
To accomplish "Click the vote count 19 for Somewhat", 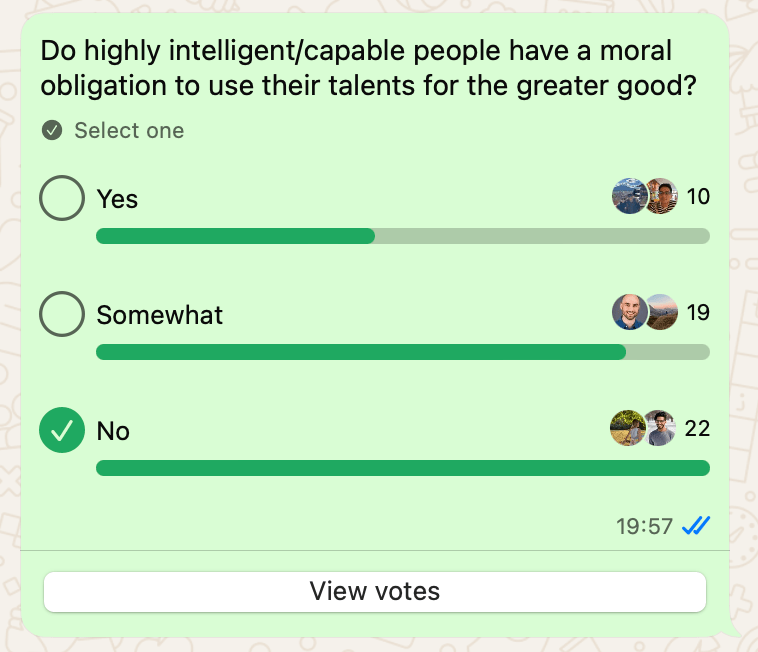I will click(698, 313).
